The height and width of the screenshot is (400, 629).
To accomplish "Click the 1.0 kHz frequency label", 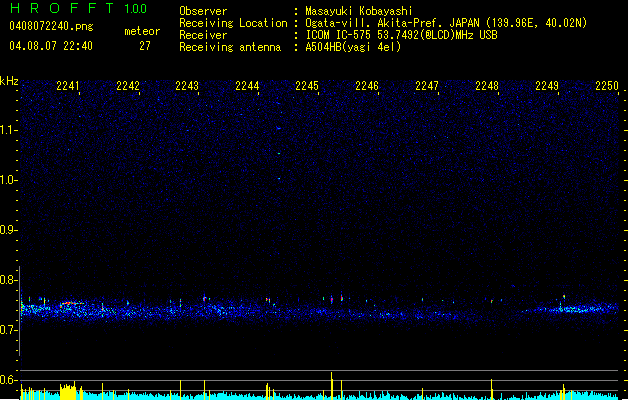I will click(x=8, y=180).
